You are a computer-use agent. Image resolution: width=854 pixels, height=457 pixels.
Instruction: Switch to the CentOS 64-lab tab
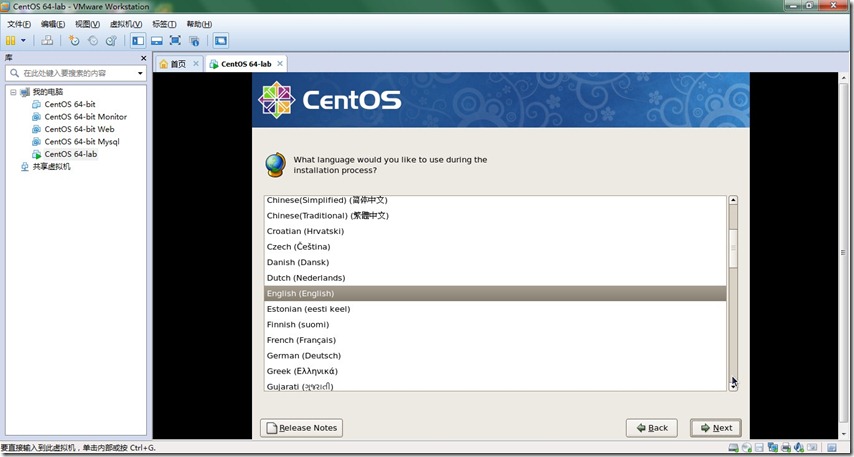tap(246, 64)
